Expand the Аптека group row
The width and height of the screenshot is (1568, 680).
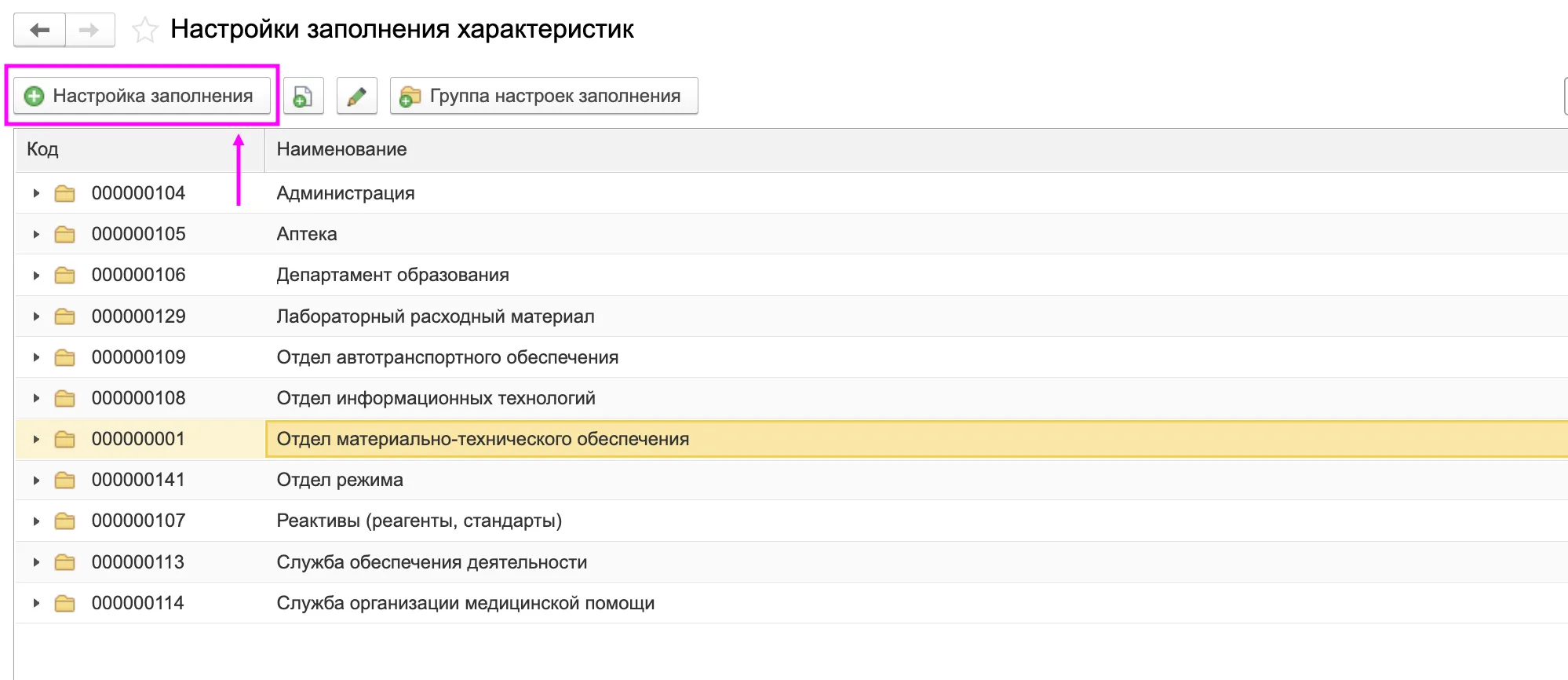pyautogui.click(x=36, y=234)
